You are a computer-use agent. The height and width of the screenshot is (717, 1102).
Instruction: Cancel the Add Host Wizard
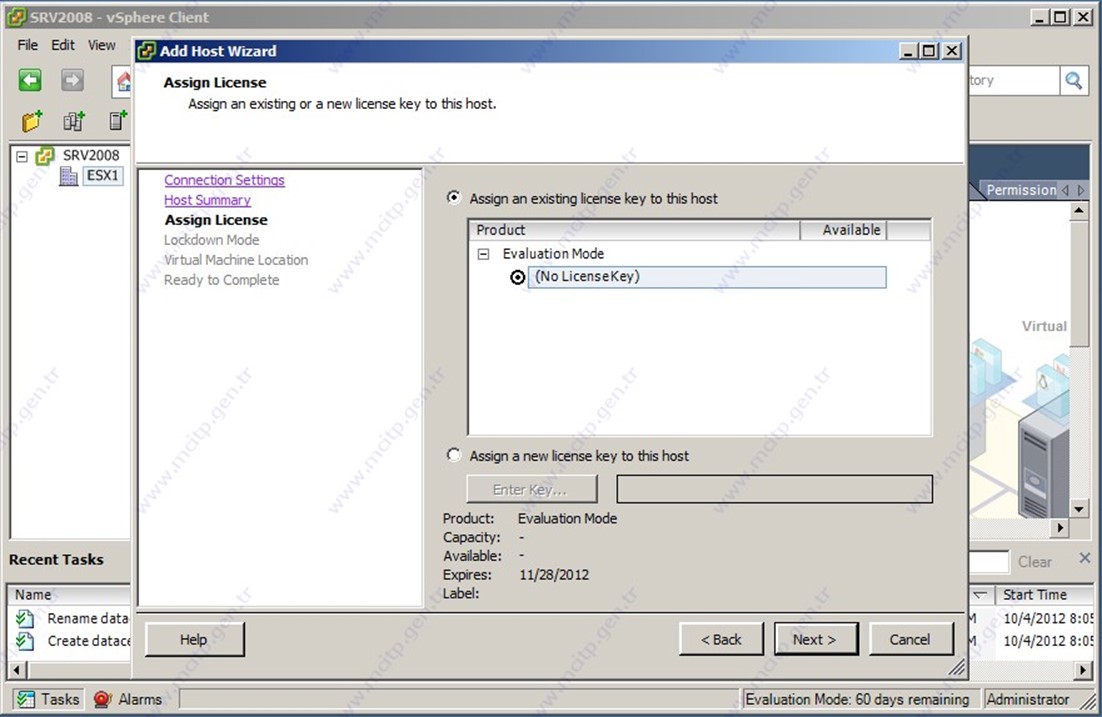click(x=911, y=640)
